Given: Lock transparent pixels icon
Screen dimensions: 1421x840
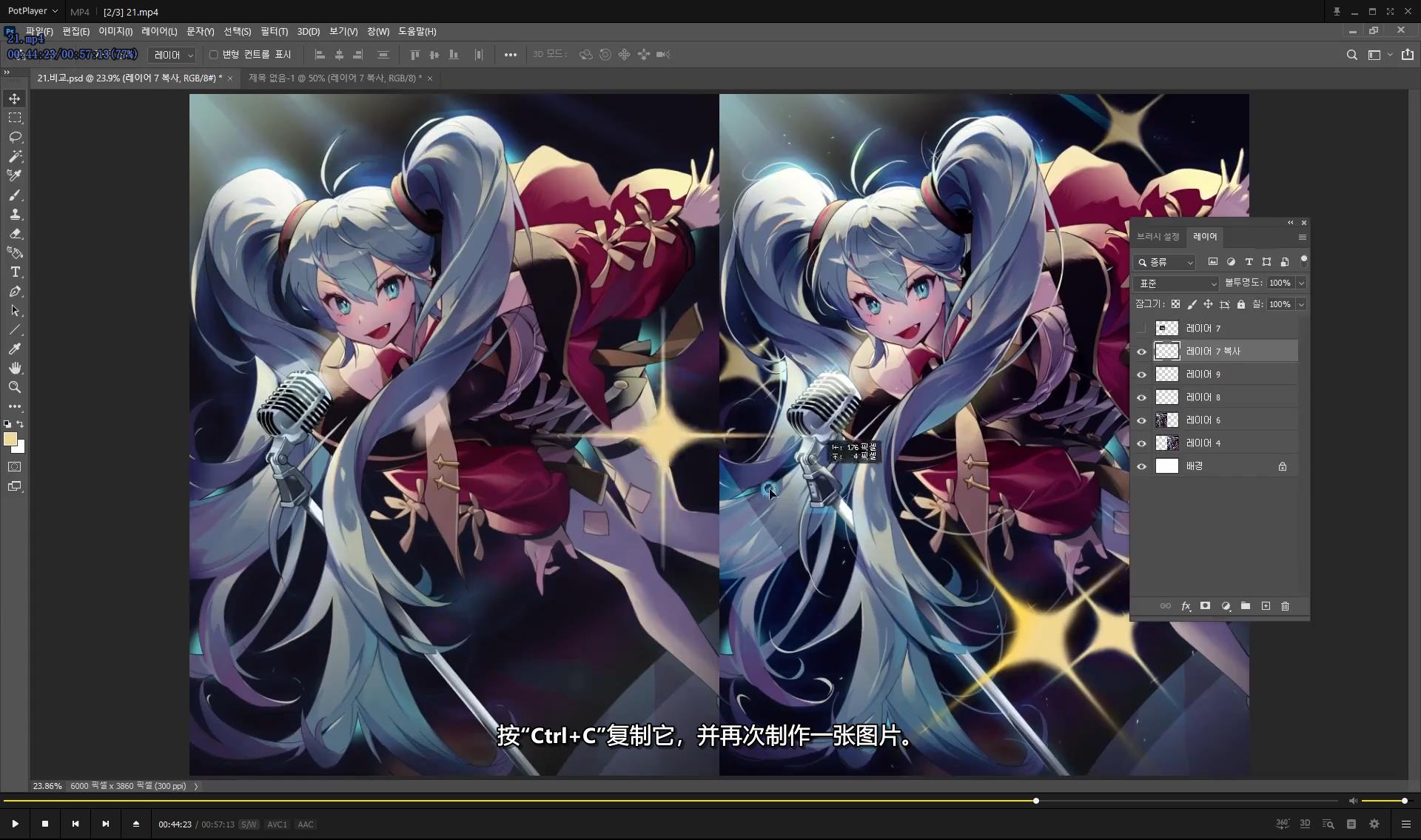Looking at the screenshot, I should click(1175, 304).
